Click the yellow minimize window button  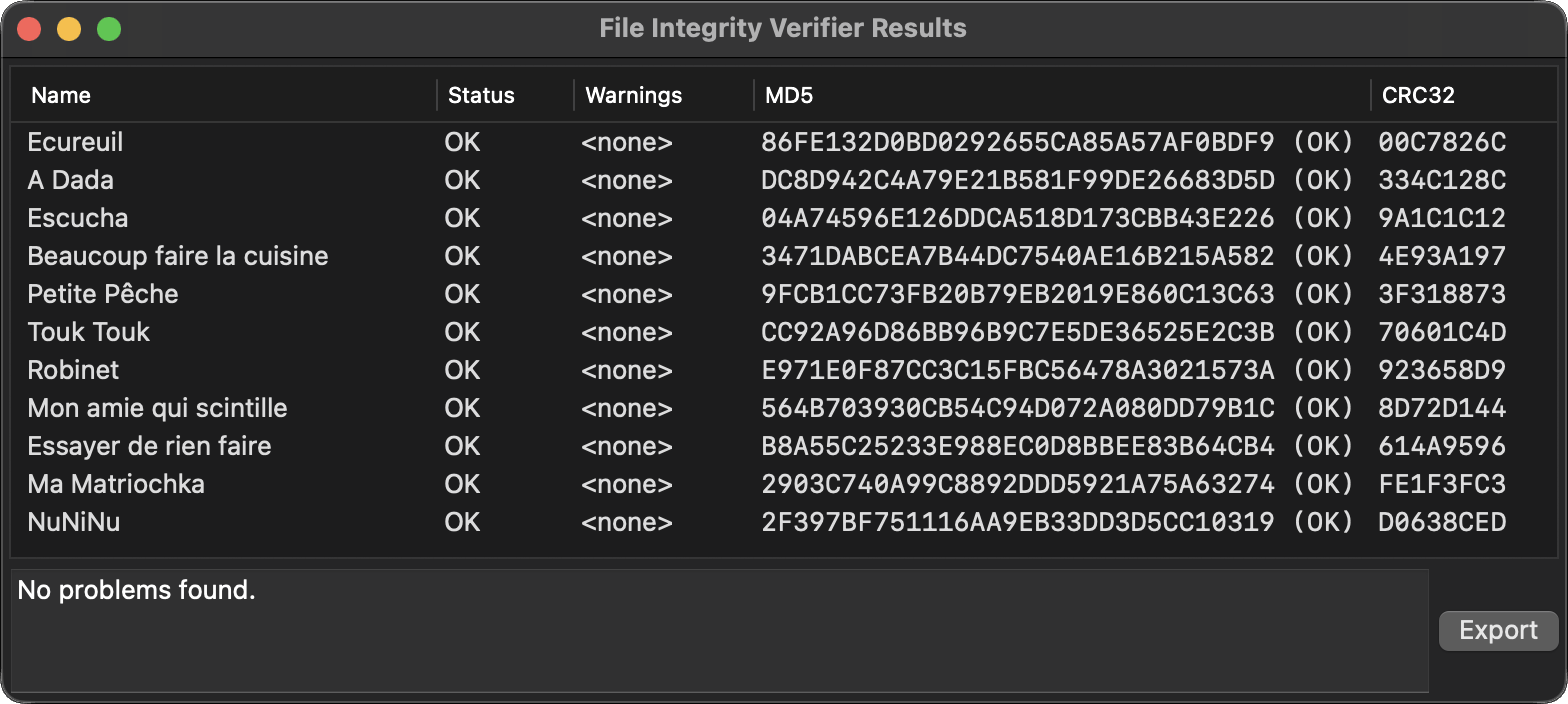69,29
